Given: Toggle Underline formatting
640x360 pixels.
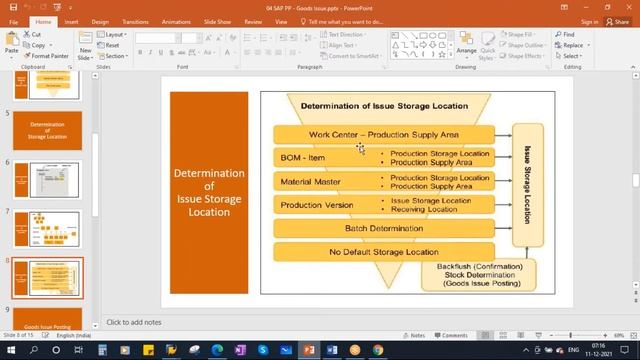Looking at the screenshot, I should pos(161,52).
